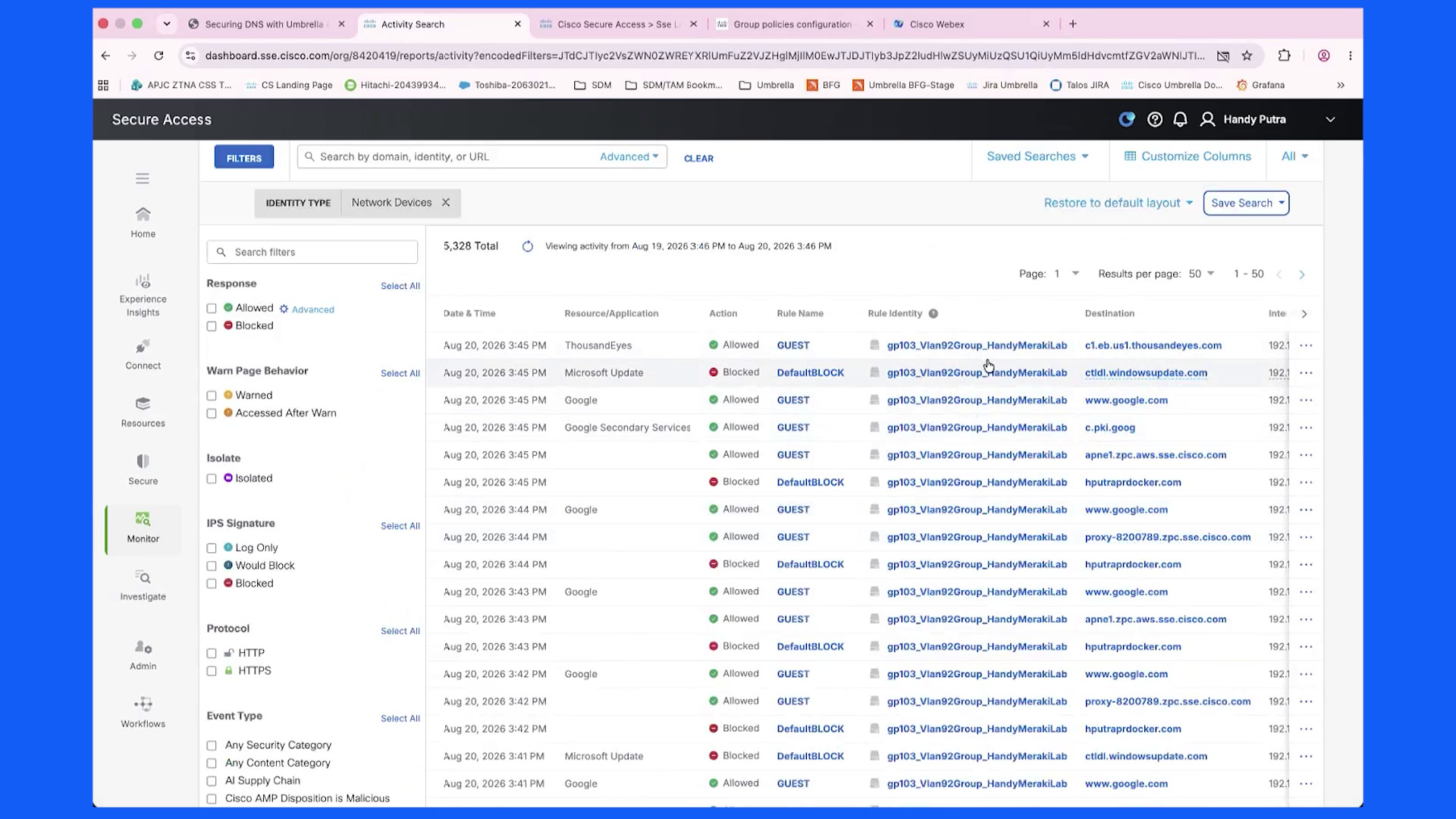The height and width of the screenshot is (819, 1456).
Task: Click the FILTERS button
Action: (x=243, y=158)
